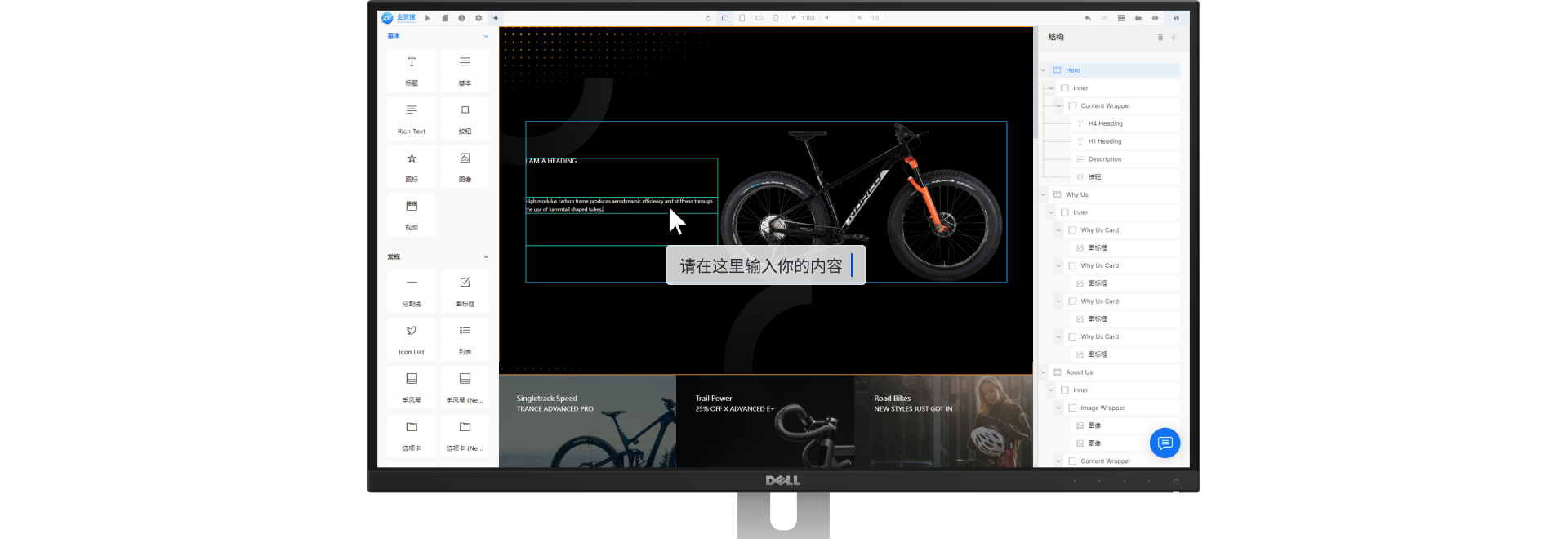This screenshot has width=1568, height=539.
Task: Pick the 视频 video widget
Action: click(x=412, y=215)
